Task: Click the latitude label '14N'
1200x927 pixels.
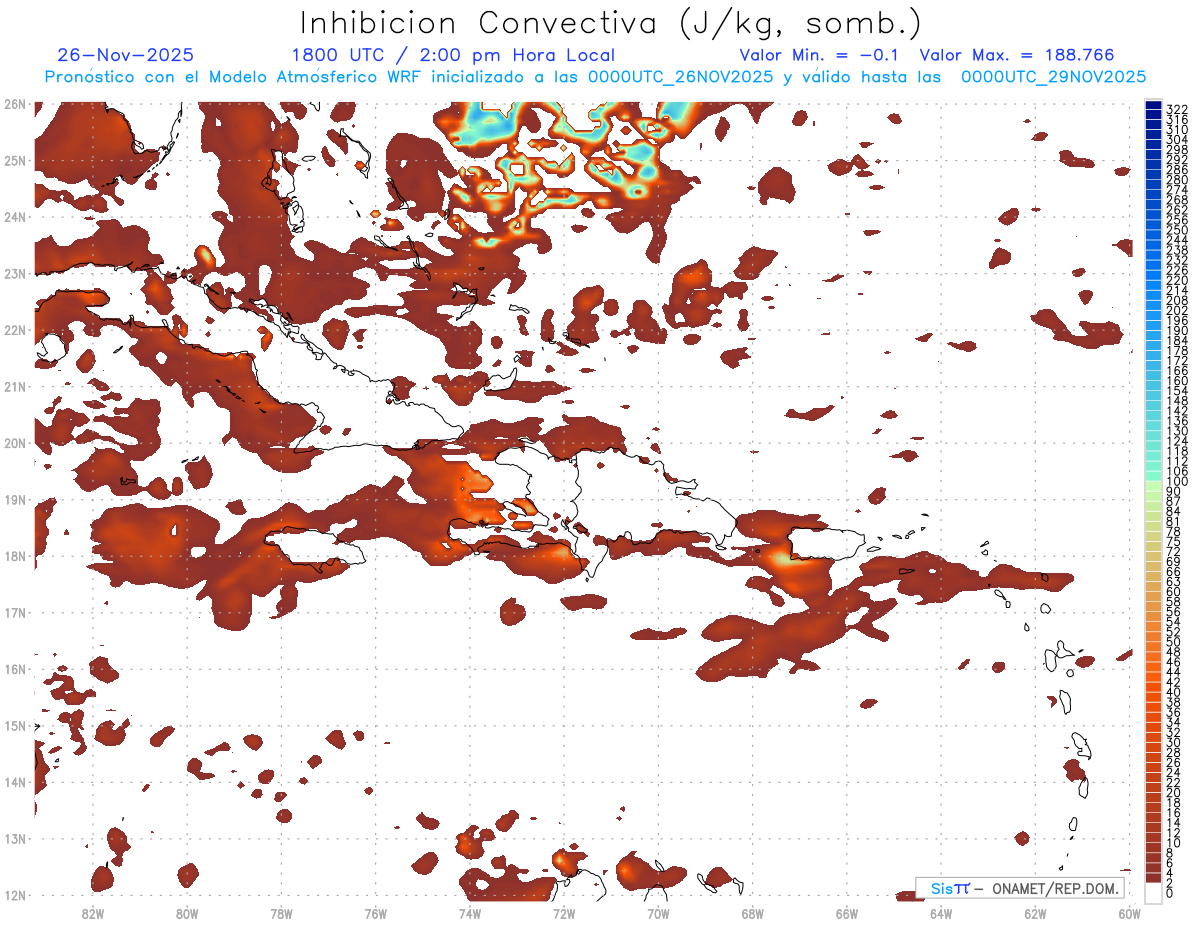Action: (x=15, y=782)
